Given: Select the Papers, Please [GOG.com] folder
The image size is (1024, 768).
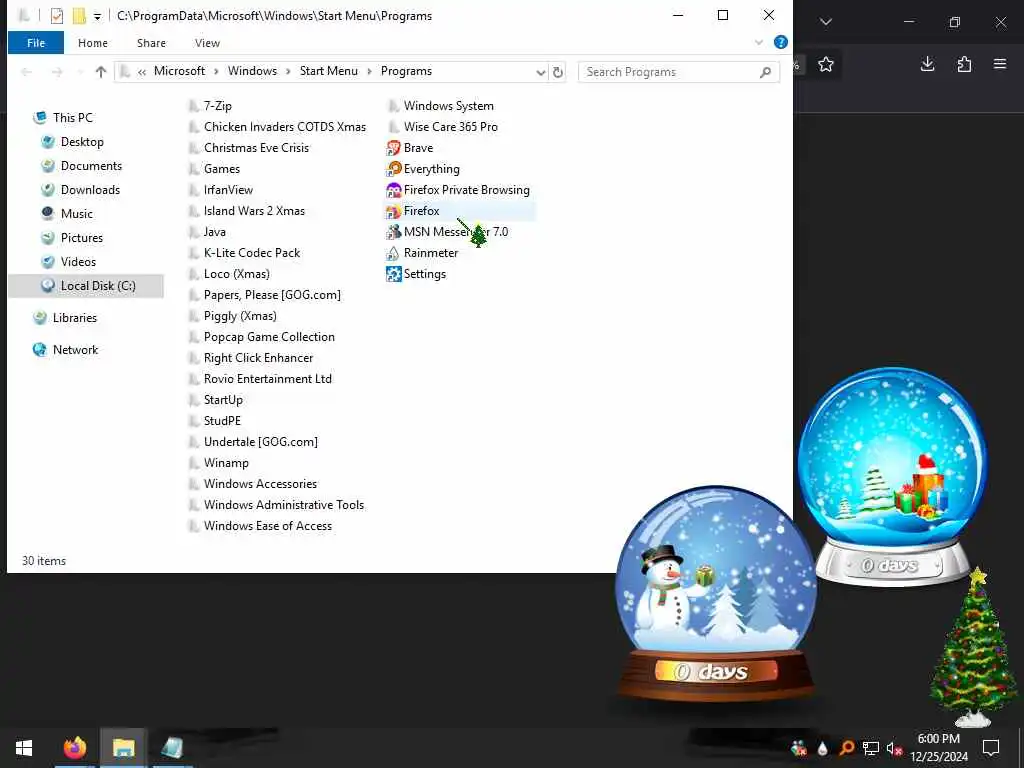Looking at the screenshot, I should pos(264,295).
